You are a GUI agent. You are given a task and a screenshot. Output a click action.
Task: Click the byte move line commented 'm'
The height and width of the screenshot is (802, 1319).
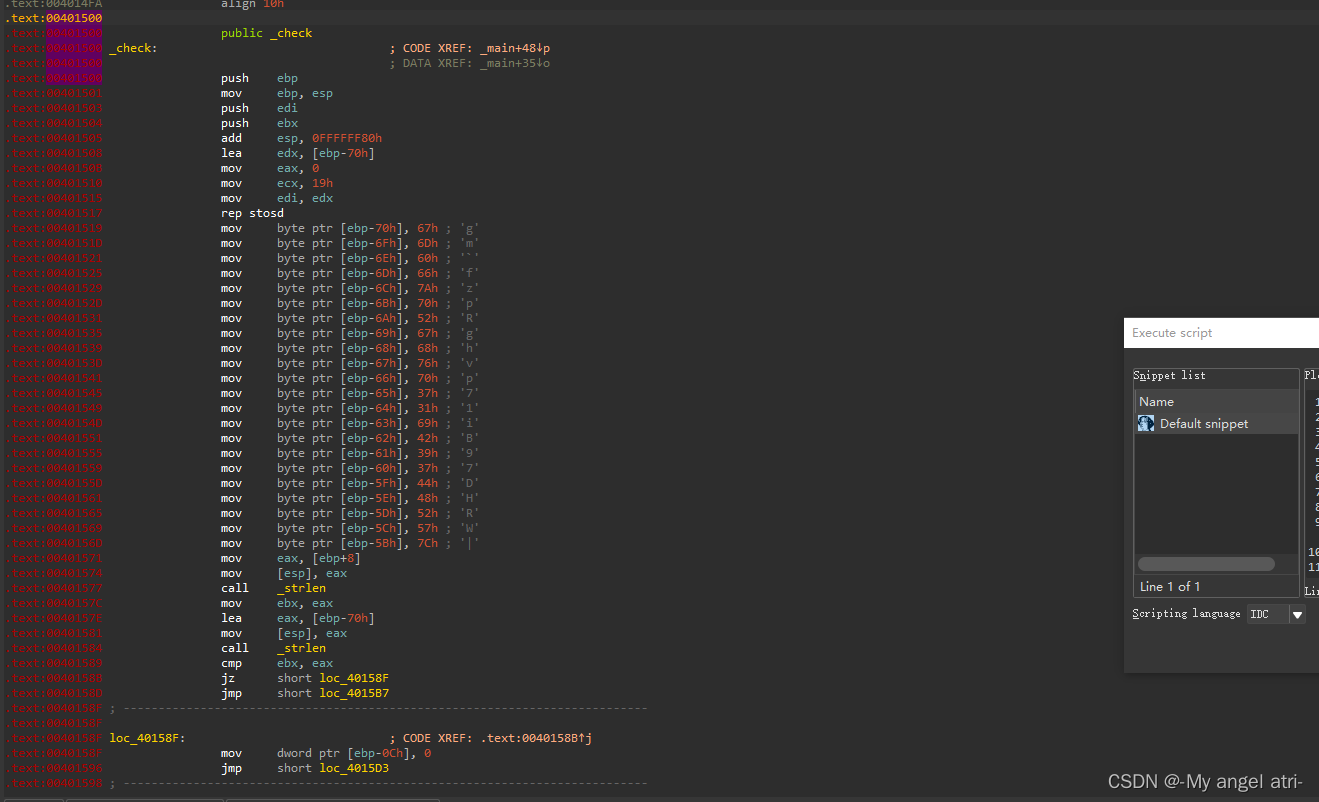coord(350,243)
